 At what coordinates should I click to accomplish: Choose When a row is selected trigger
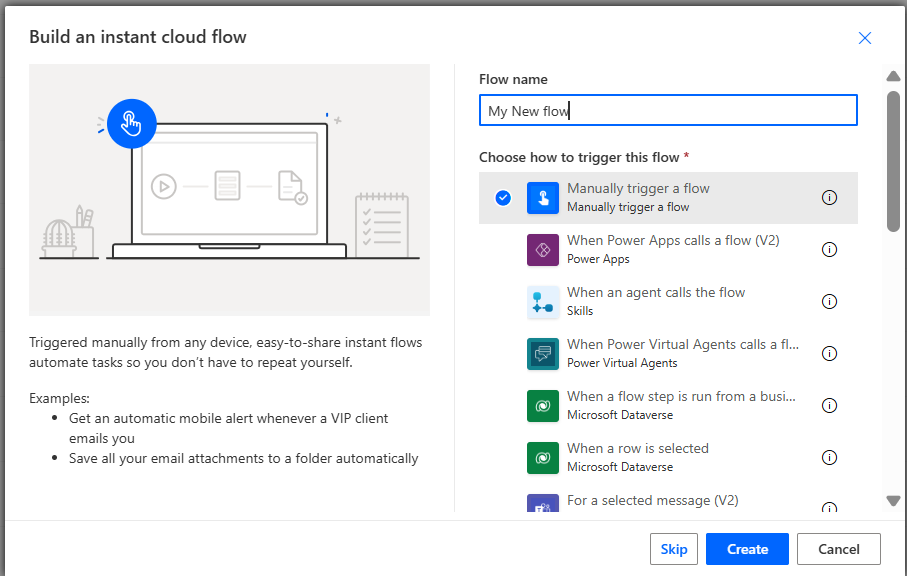[668, 458]
